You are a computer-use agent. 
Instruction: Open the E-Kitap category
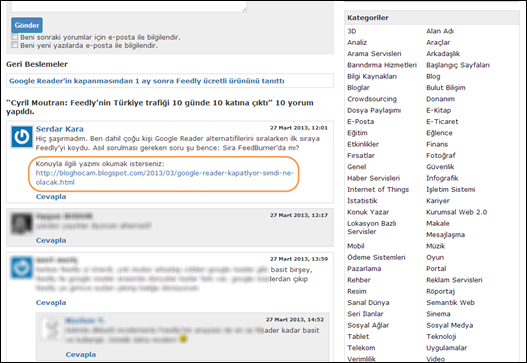[x=439, y=110]
